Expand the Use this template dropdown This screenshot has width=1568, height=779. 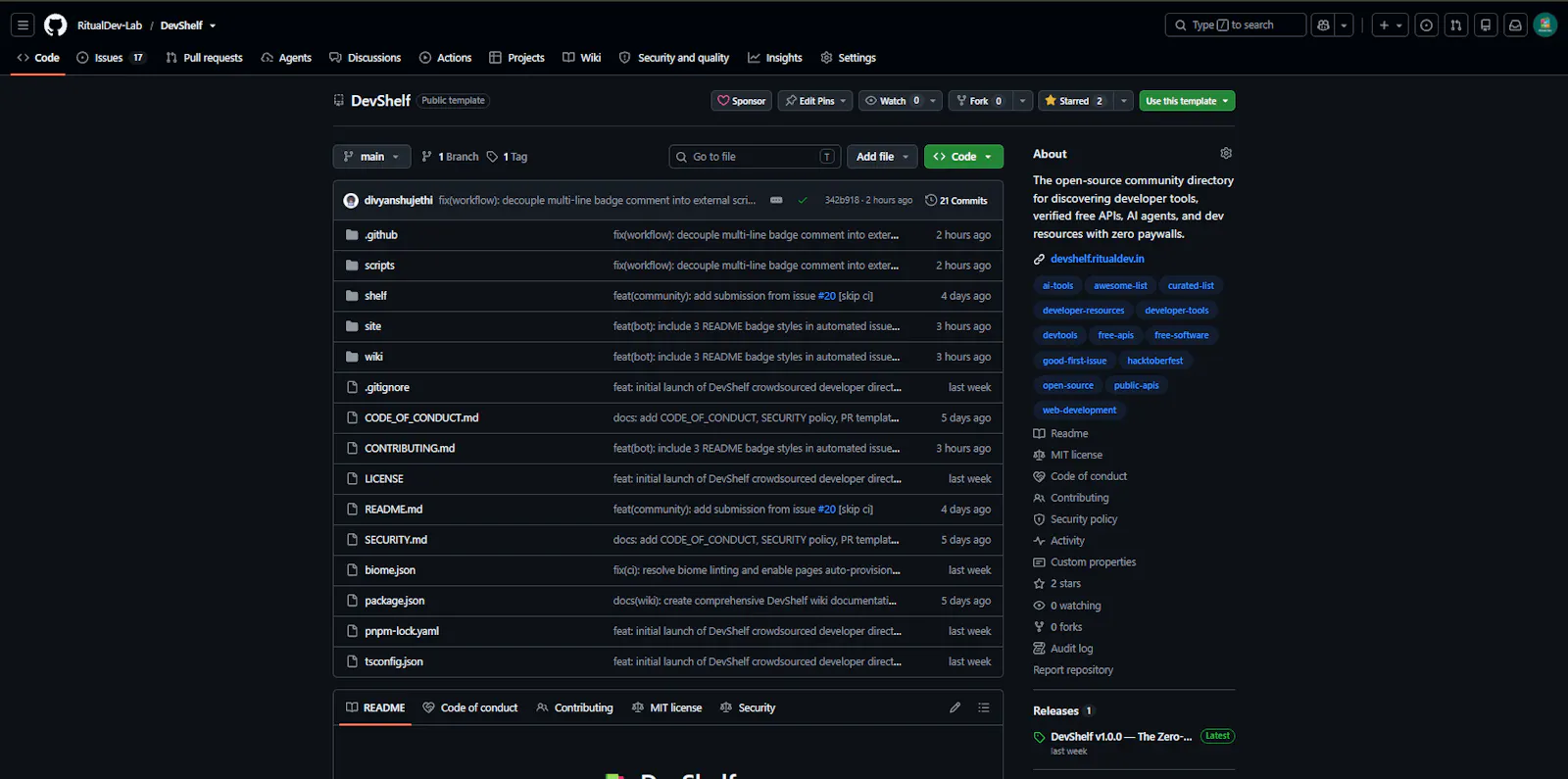point(1187,101)
